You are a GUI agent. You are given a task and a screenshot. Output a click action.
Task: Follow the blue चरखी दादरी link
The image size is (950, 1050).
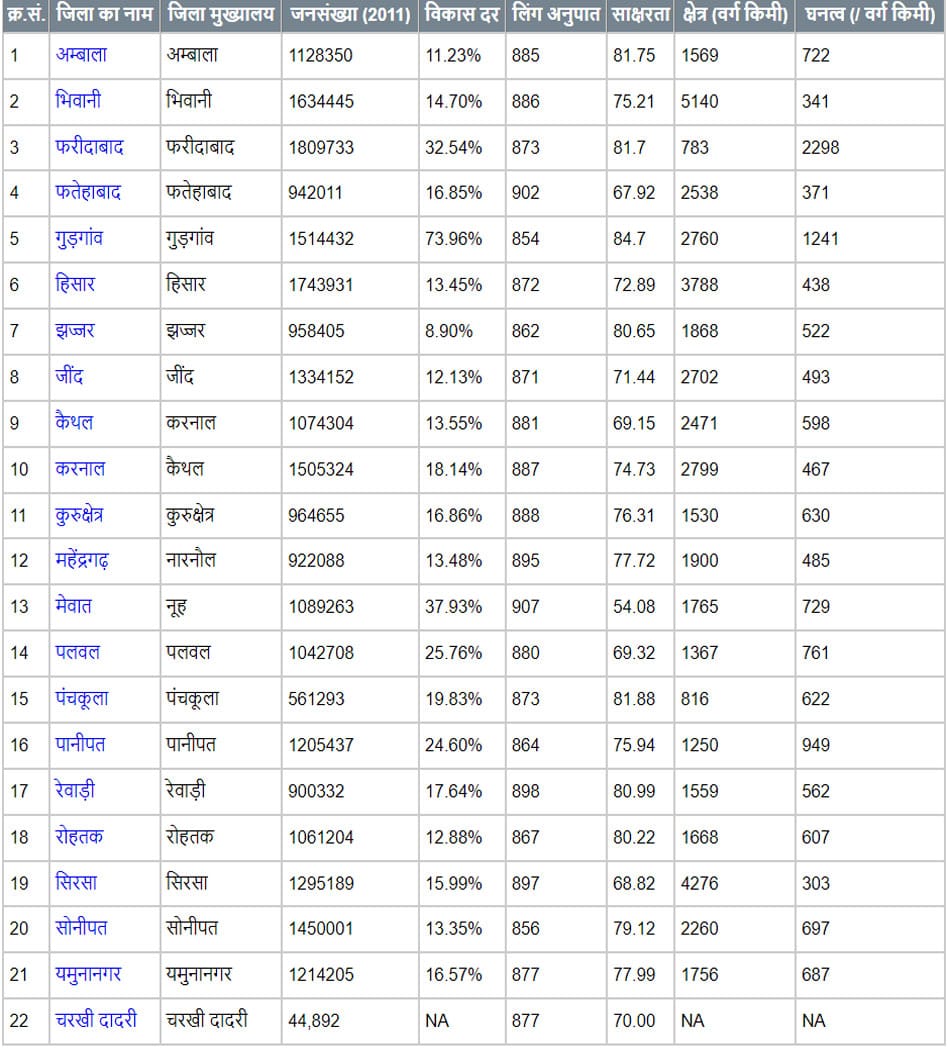[x=96, y=1021]
